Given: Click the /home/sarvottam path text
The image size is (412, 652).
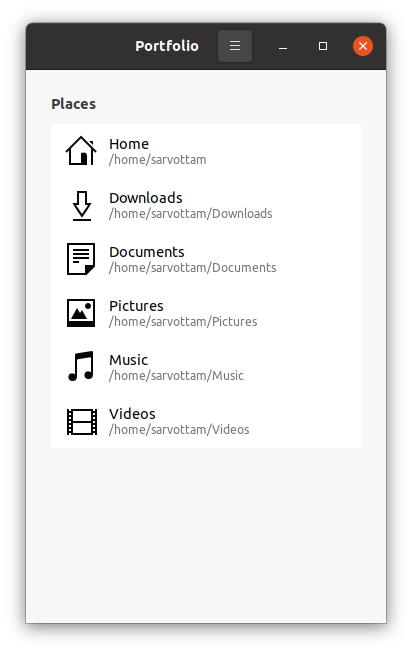Looking at the screenshot, I should [x=158, y=160].
